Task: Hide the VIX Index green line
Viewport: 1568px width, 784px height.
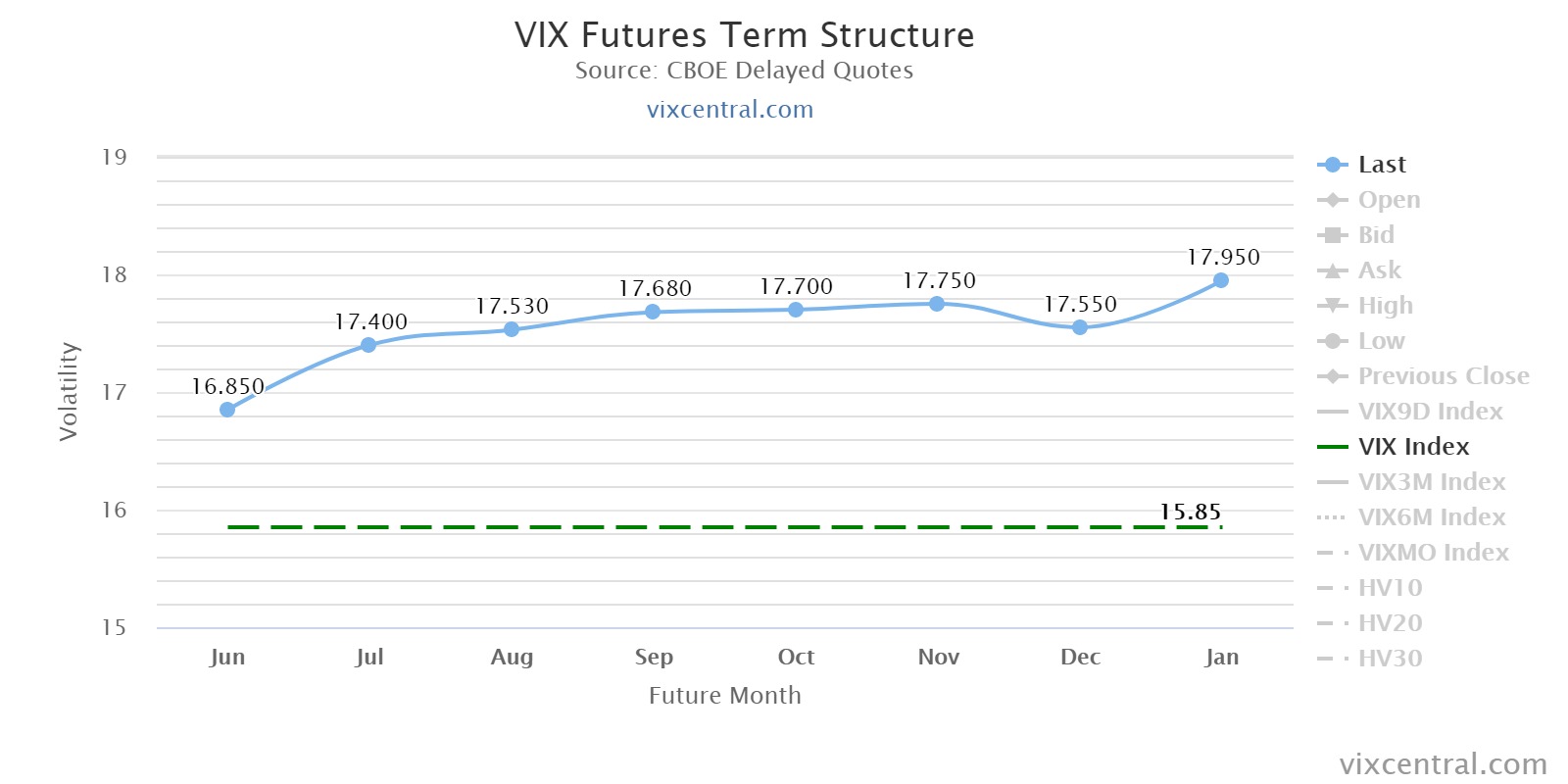Action: click(1413, 447)
